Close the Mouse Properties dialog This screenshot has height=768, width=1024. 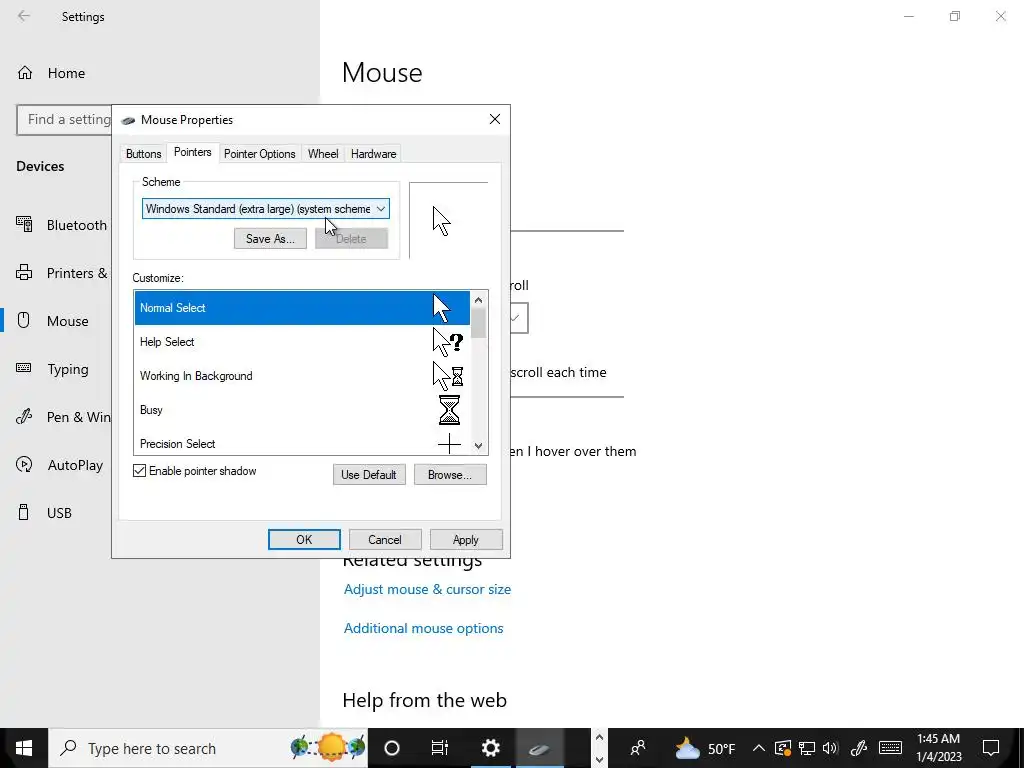[495, 119]
